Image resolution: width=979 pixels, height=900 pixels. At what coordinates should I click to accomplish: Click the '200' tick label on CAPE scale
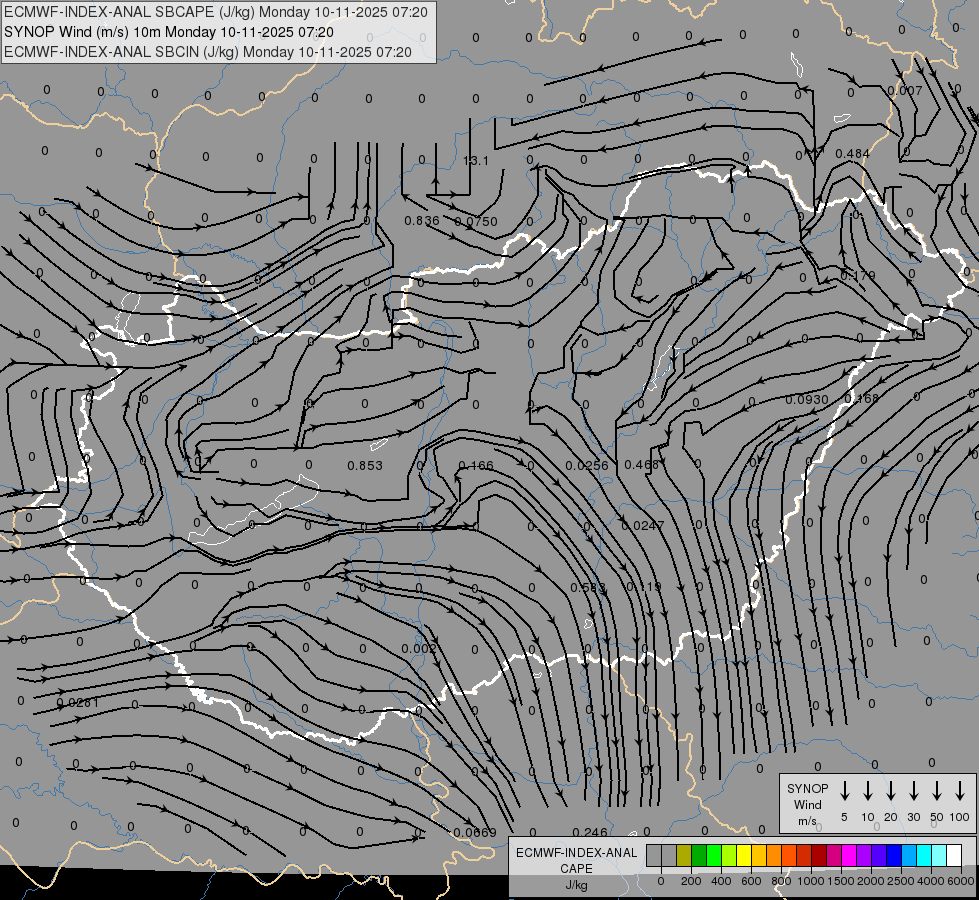click(691, 881)
